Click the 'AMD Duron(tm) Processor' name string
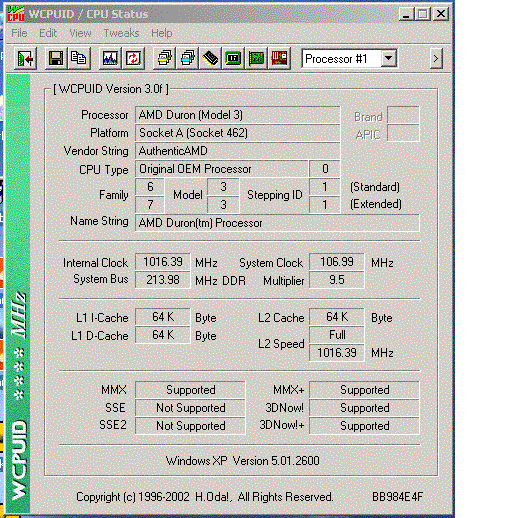Viewport: 512px width, 518px height. click(277, 223)
